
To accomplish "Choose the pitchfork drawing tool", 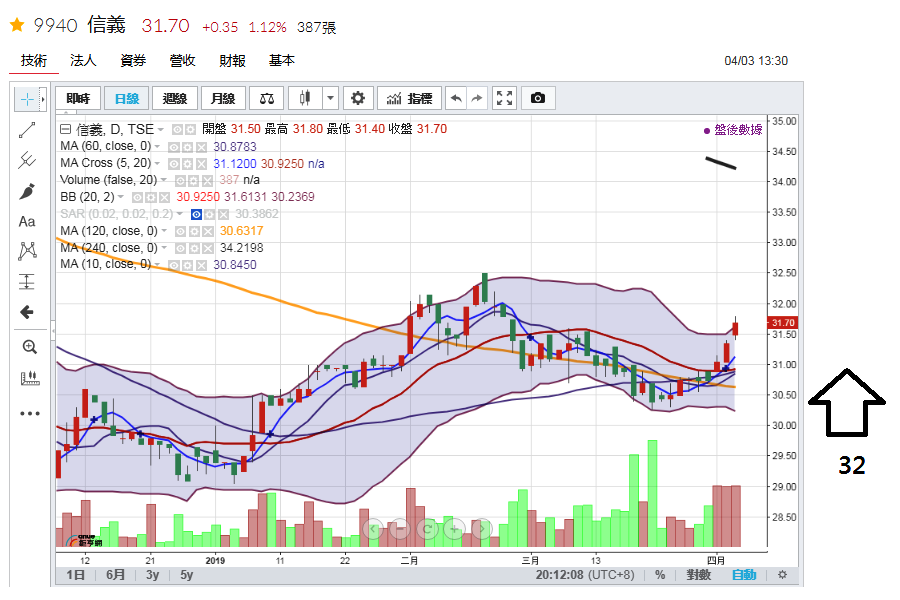I will click(26, 160).
